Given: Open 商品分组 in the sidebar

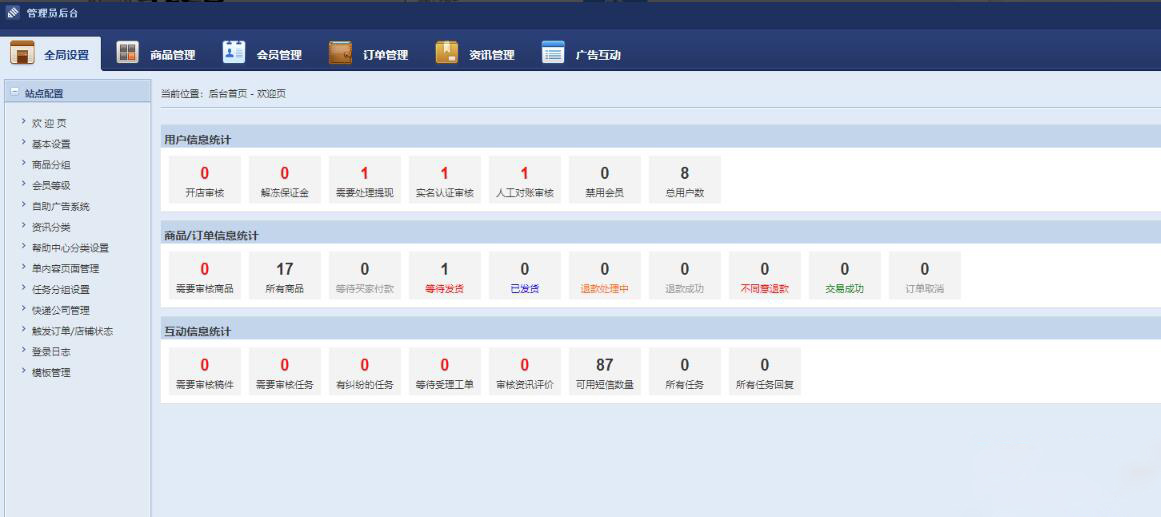Looking at the screenshot, I should [x=52, y=164].
